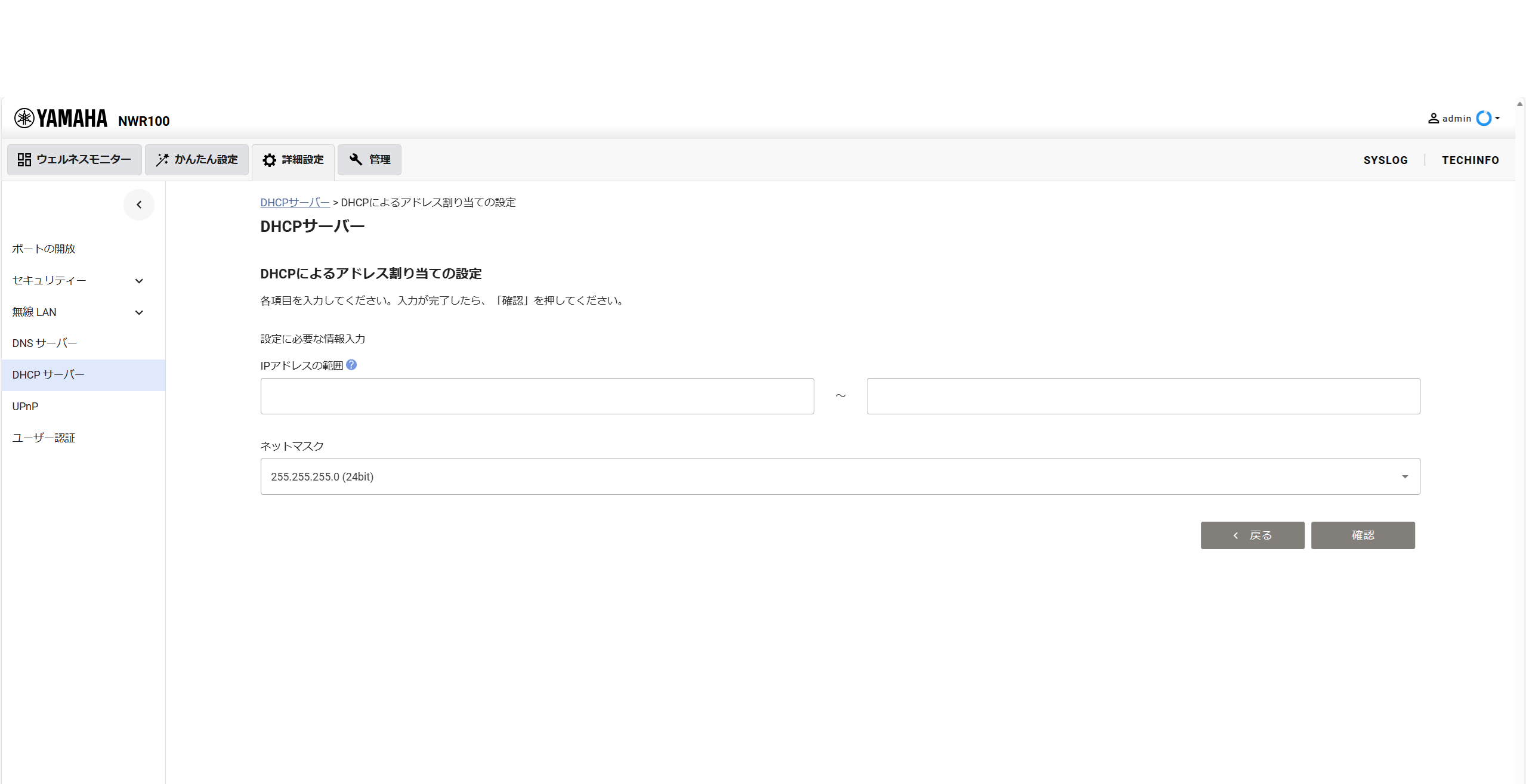Click the 戻る back button
1526x784 pixels.
1252,535
